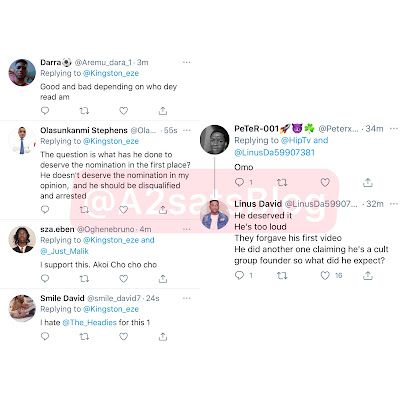This screenshot has width=400, height=400.
Task: Open more options on Linus David's tweet
Action: tap(394, 204)
